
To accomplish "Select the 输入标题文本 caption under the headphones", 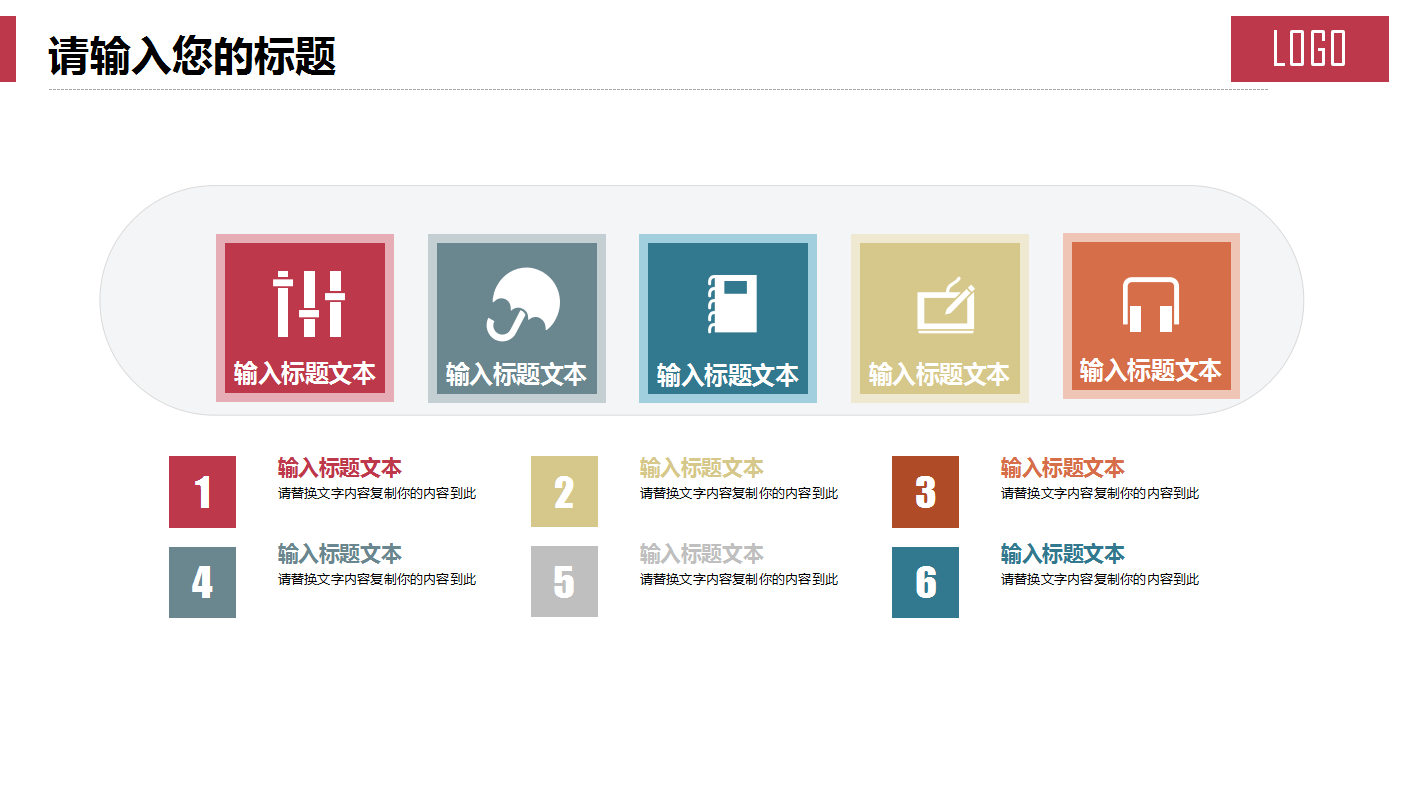I will (1150, 371).
